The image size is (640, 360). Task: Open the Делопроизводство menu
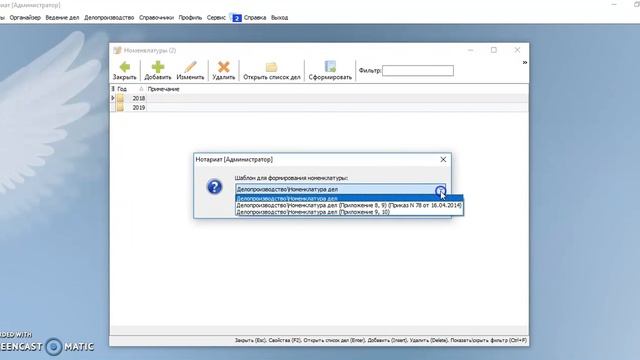[x=109, y=18]
